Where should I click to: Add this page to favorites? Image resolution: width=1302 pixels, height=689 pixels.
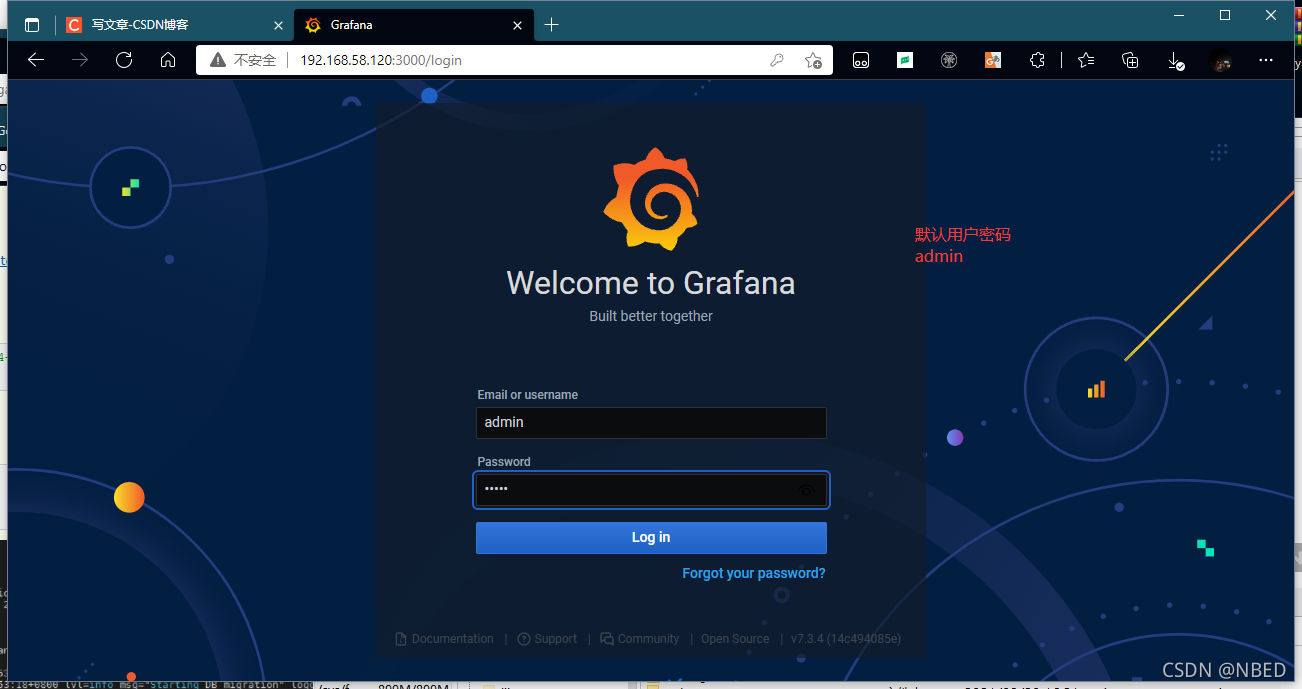[813, 60]
